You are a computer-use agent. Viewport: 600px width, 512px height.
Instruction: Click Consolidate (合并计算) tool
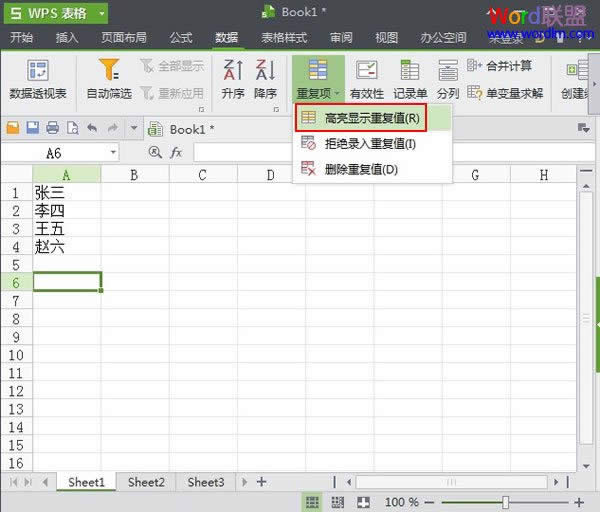click(499, 66)
